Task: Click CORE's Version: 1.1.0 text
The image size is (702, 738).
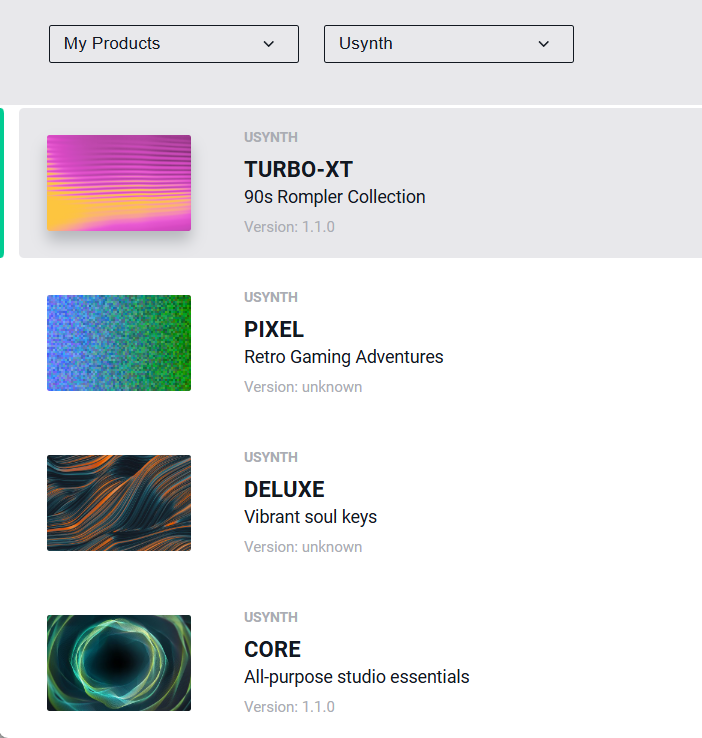Action: [289, 707]
